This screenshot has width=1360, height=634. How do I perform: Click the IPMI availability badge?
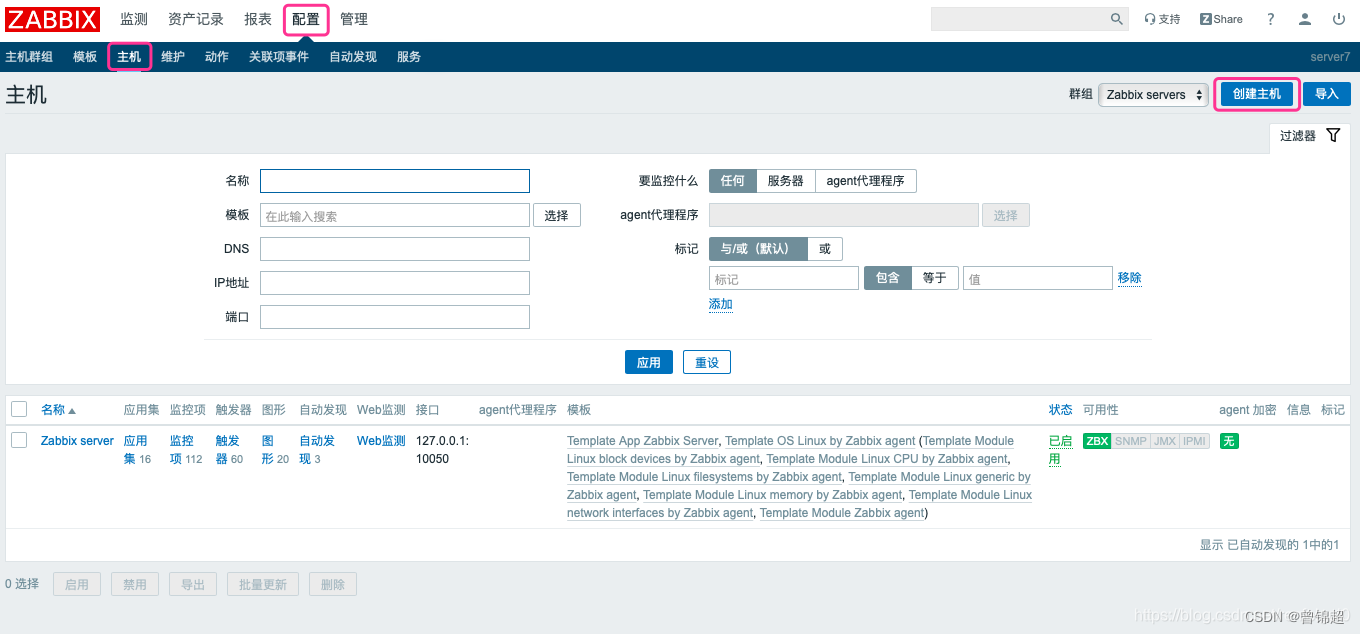pos(1195,441)
